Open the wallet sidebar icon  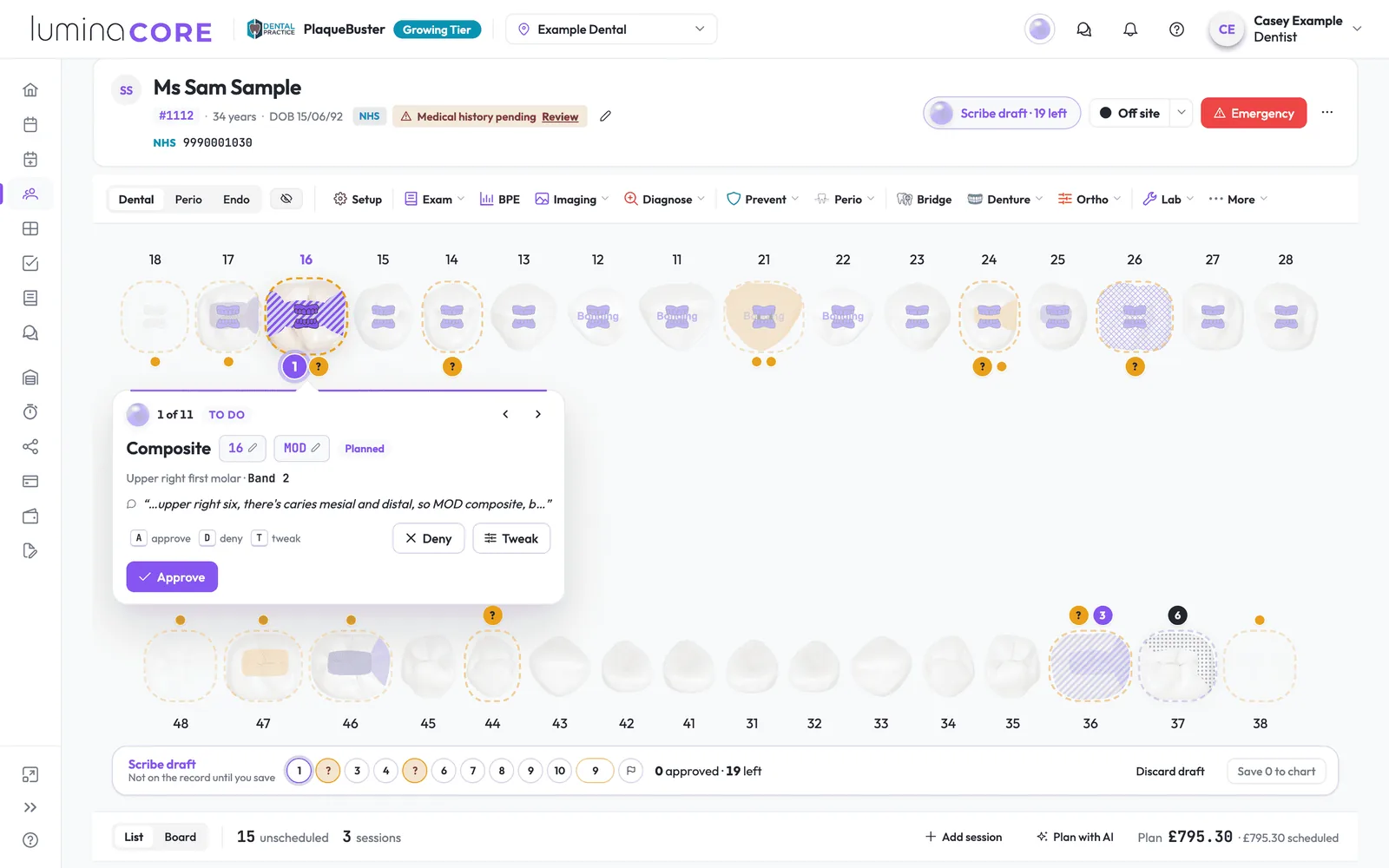point(30,516)
